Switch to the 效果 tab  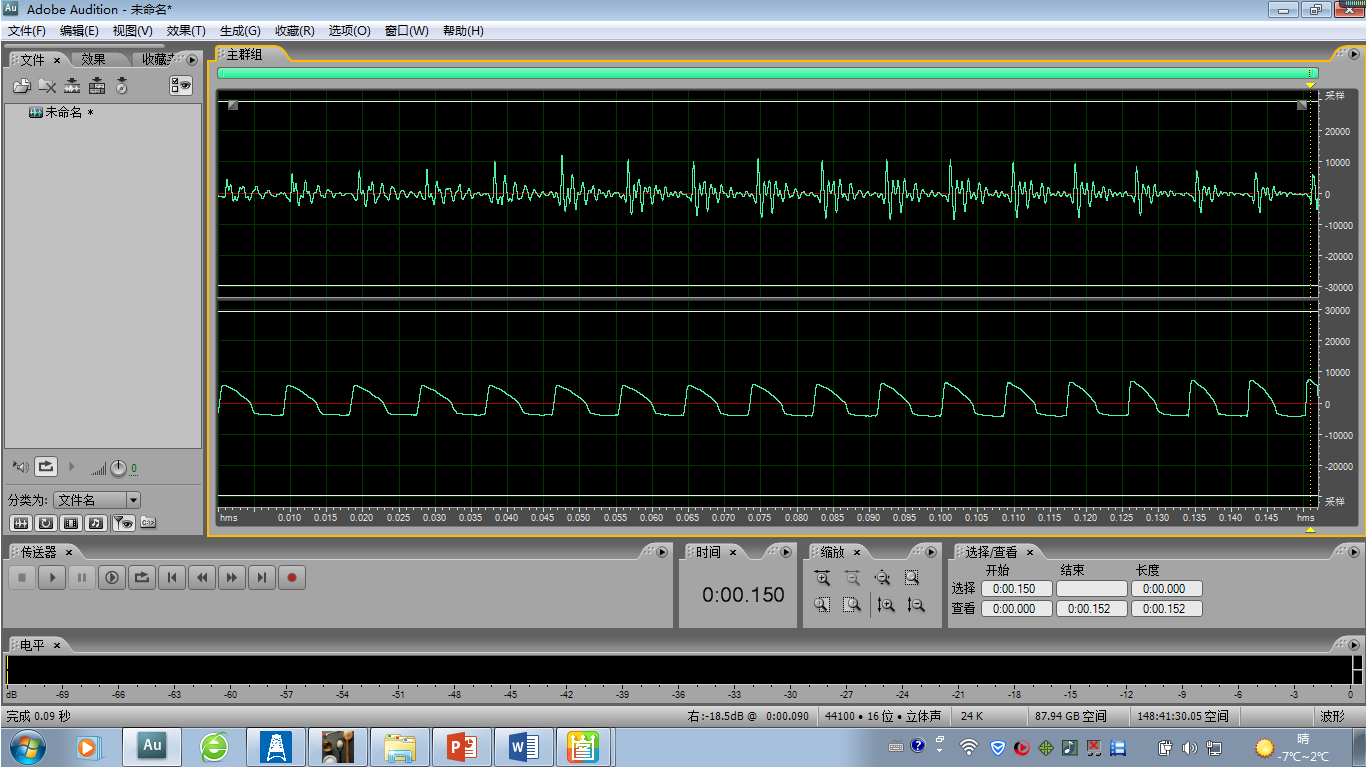pyautogui.click(x=94, y=60)
